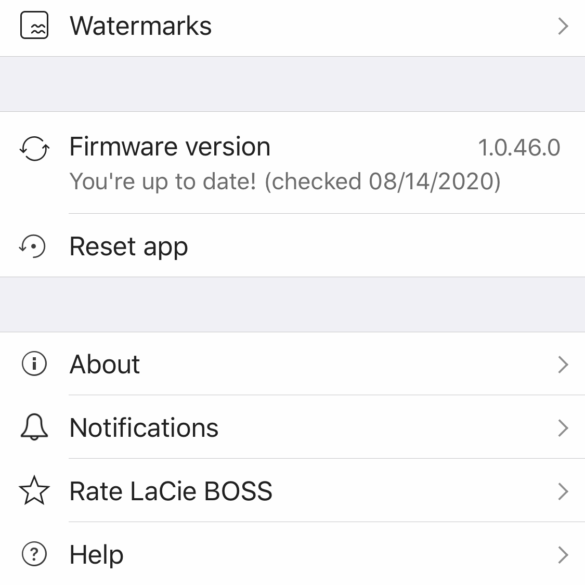
Task: Select the Help label text
Action: point(96,555)
